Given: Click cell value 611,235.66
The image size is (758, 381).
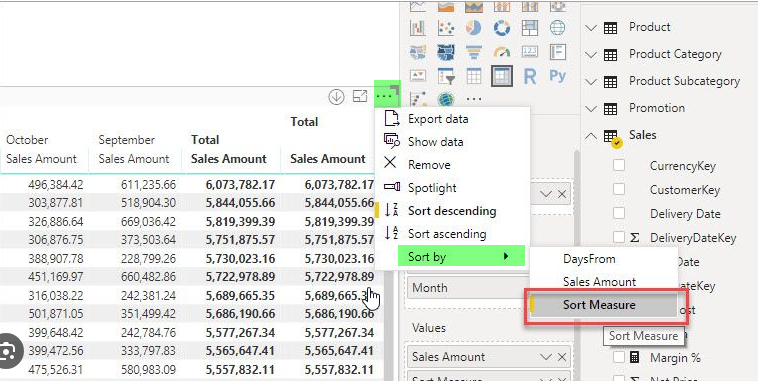Looking at the screenshot, I should [x=148, y=185].
